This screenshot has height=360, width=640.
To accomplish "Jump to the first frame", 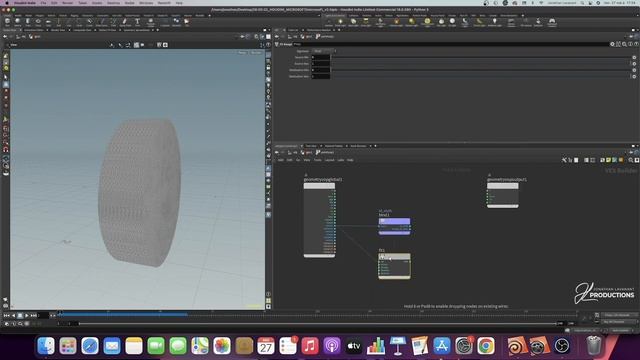I will pos(6,316).
